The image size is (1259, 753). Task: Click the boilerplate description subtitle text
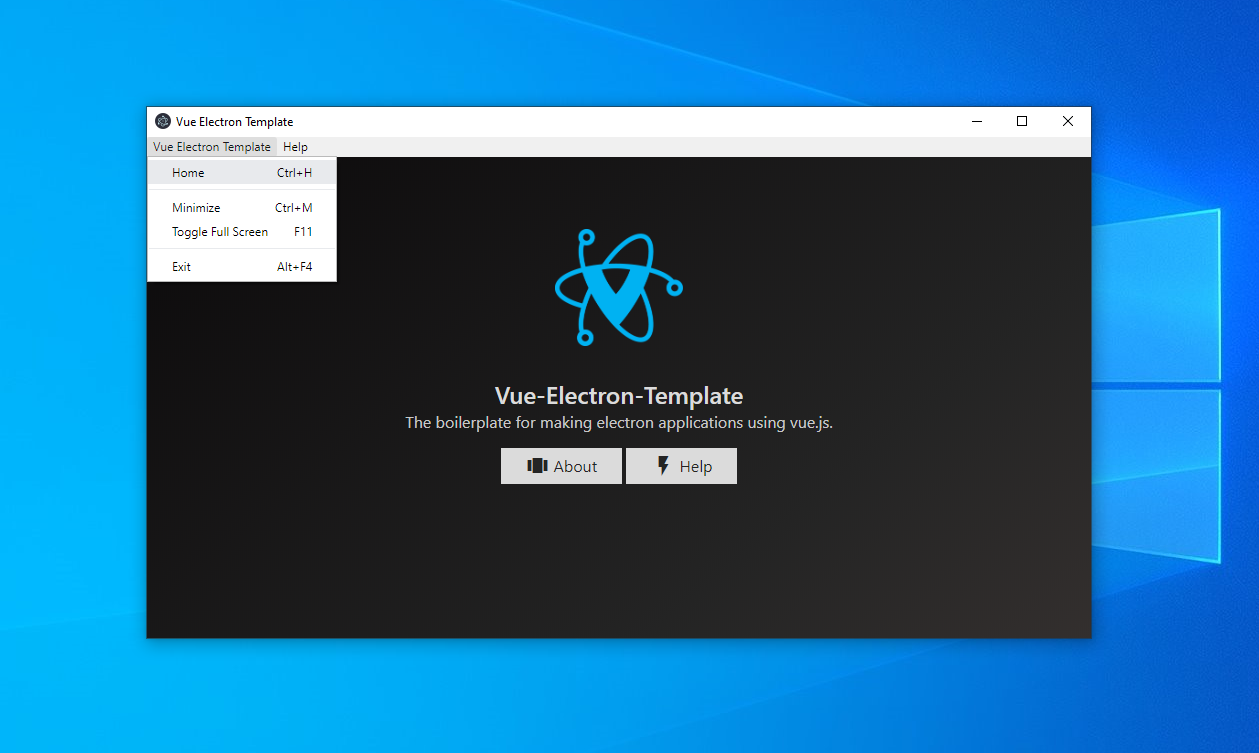tap(619, 423)
